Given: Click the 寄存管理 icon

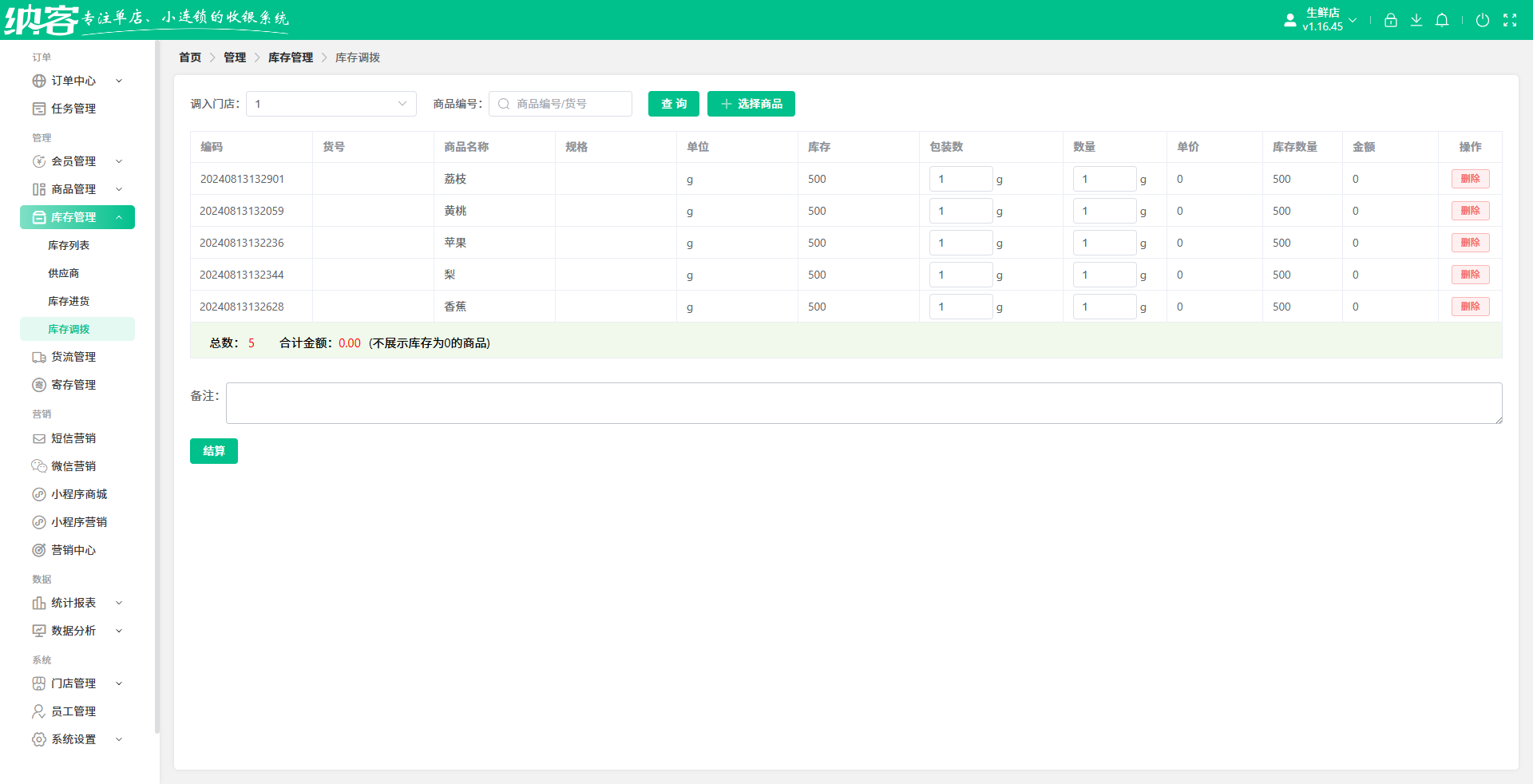Looking at the screenshot, I should (39, 385).
